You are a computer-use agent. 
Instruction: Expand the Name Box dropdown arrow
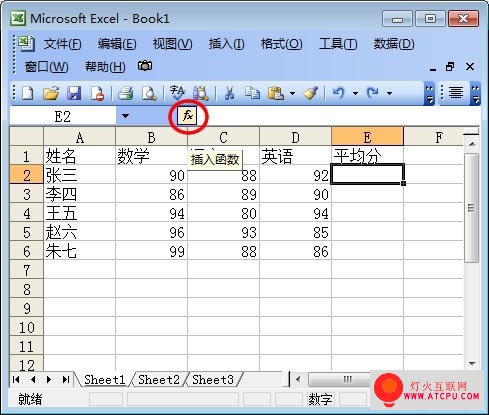point(125,116)
